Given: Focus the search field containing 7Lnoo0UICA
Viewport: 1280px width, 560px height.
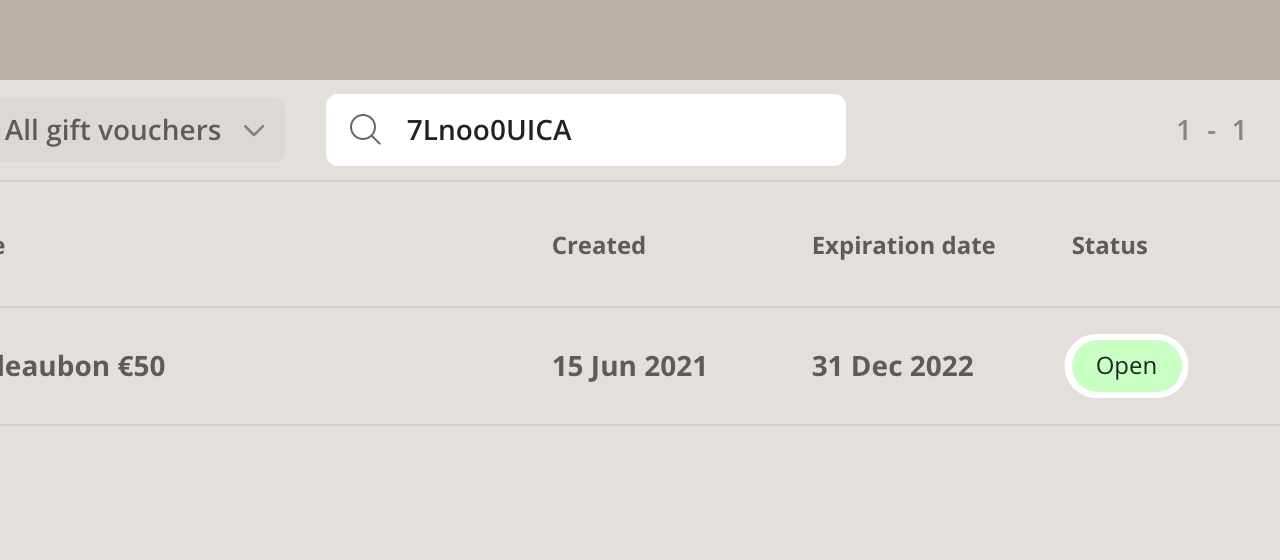Looking at the screenshot, I should [586, 130].
